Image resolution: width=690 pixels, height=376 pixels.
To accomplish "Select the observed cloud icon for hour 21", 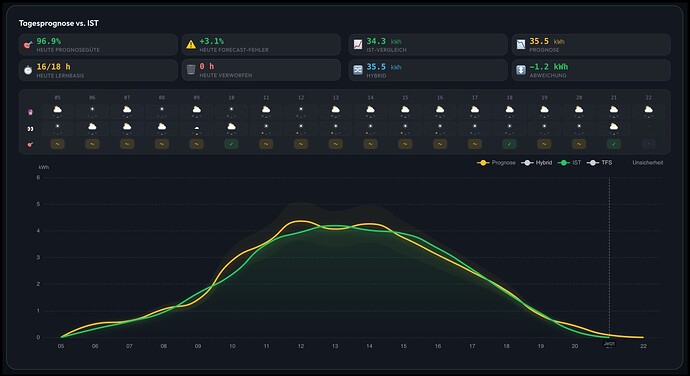I will [x=613, y=127].
